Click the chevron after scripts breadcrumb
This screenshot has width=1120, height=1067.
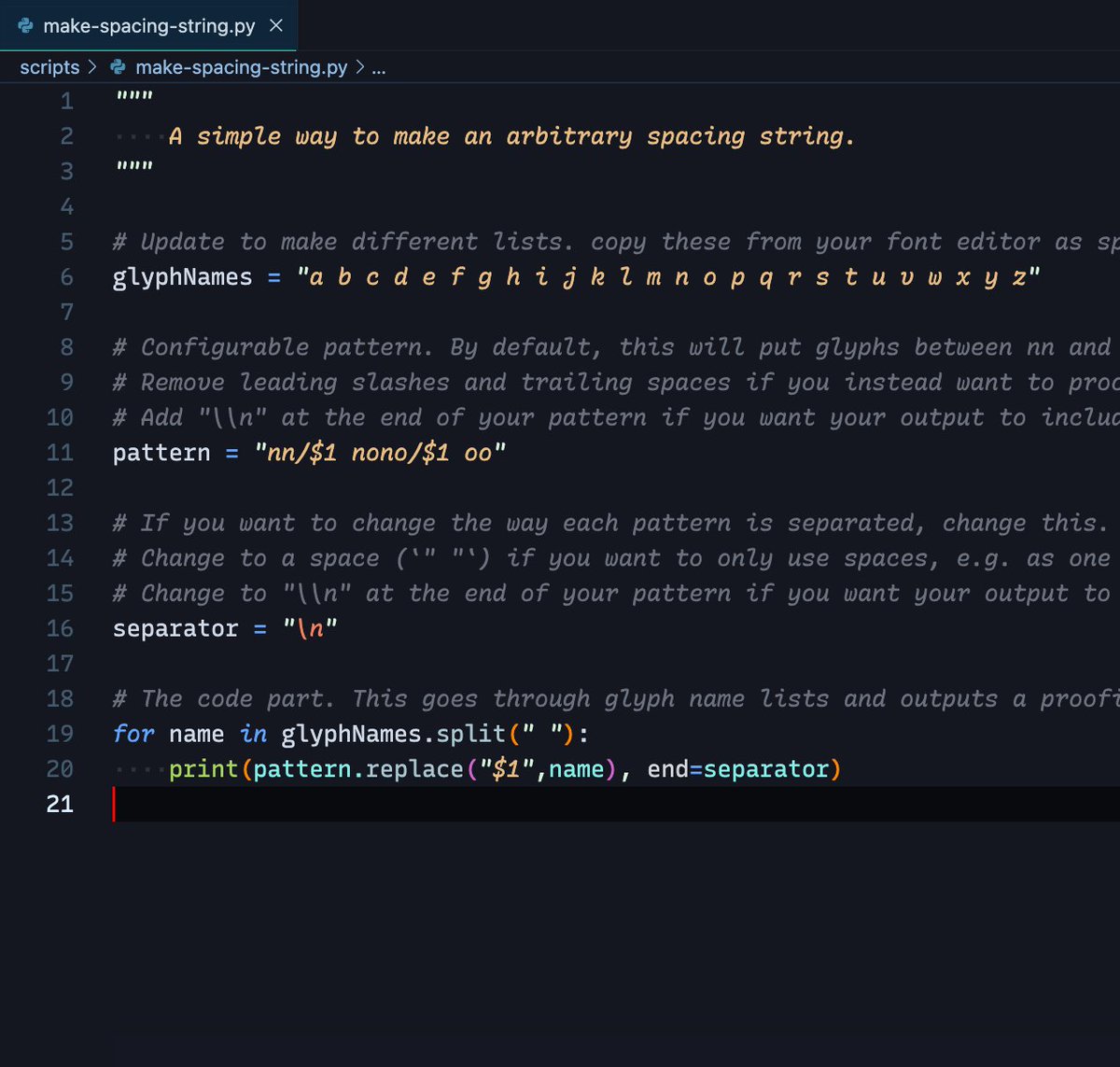[x=92, y=67]
